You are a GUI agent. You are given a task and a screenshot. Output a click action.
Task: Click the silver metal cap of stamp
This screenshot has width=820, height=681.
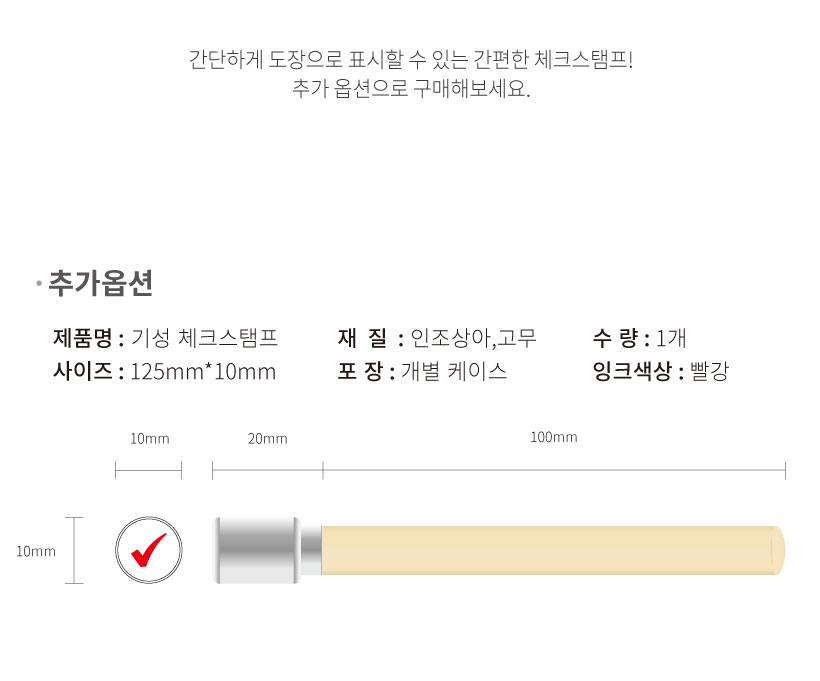point(257,550)
